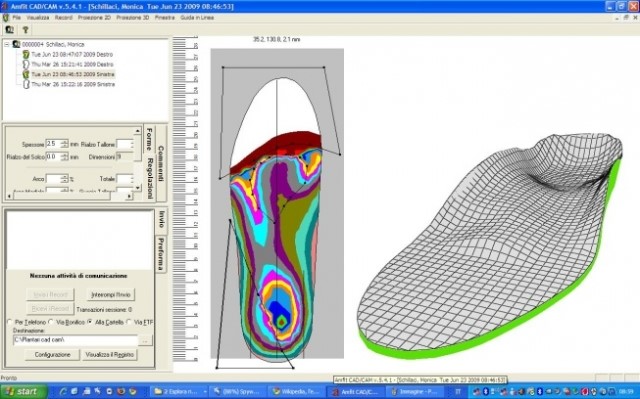
Task: Click the settings panel scroll-up arrow
Action: [138, 131]
